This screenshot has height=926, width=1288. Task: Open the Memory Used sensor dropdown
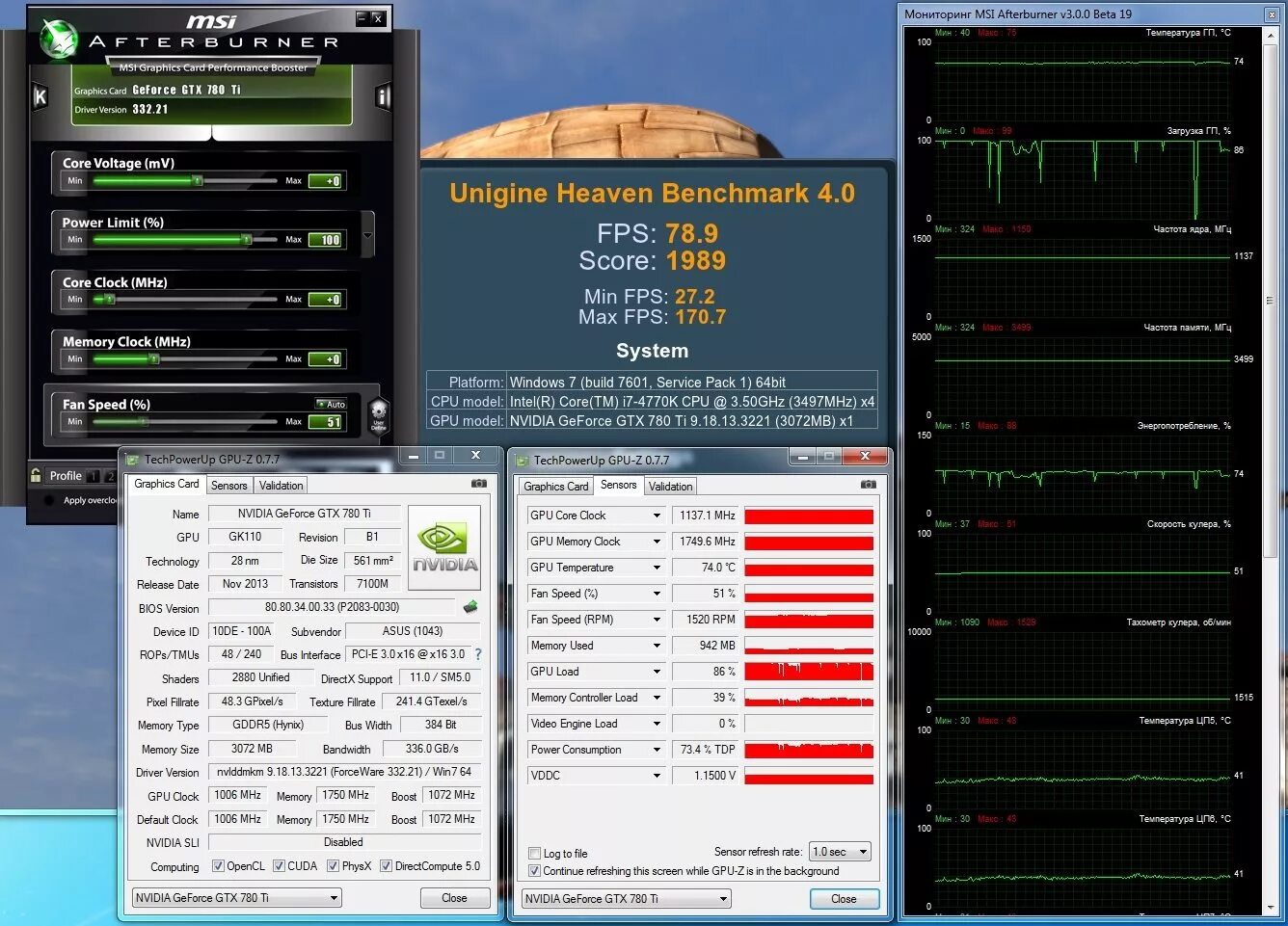pos(657,646)
